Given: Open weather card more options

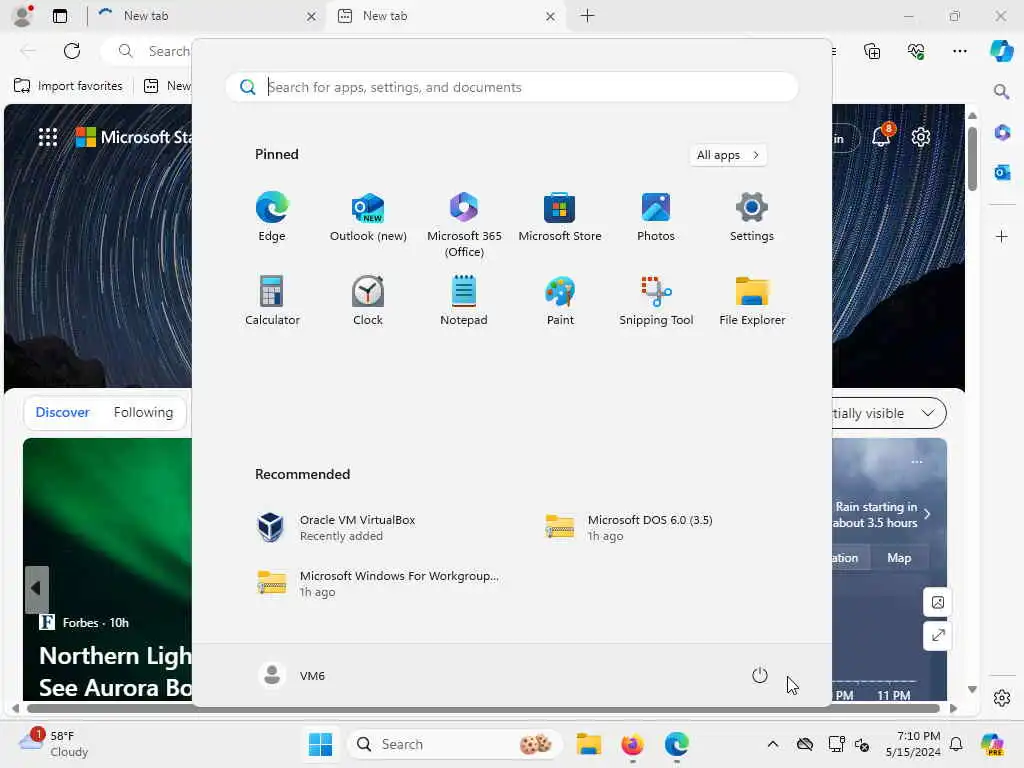Looking at the screenshot, I should point(917,462).
